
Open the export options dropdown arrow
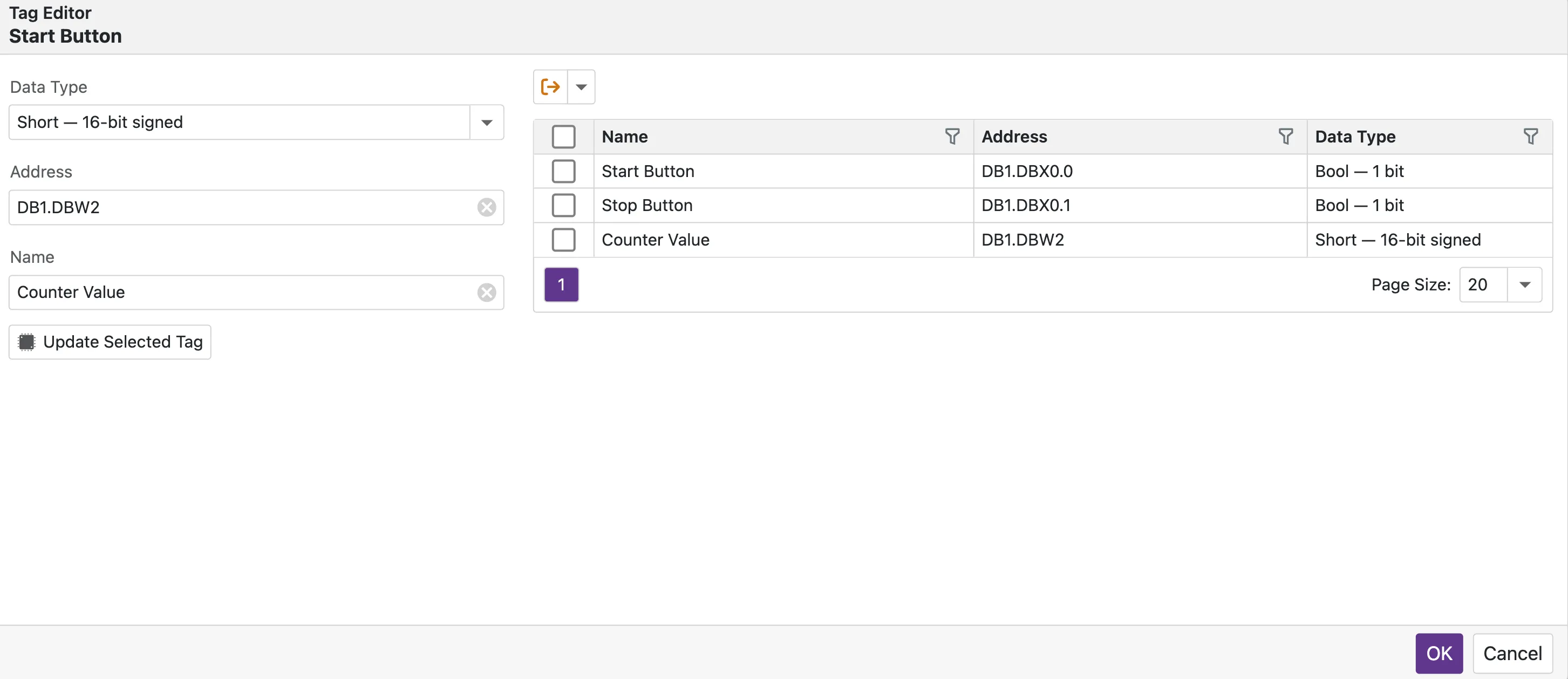click(x=581, y=87)
